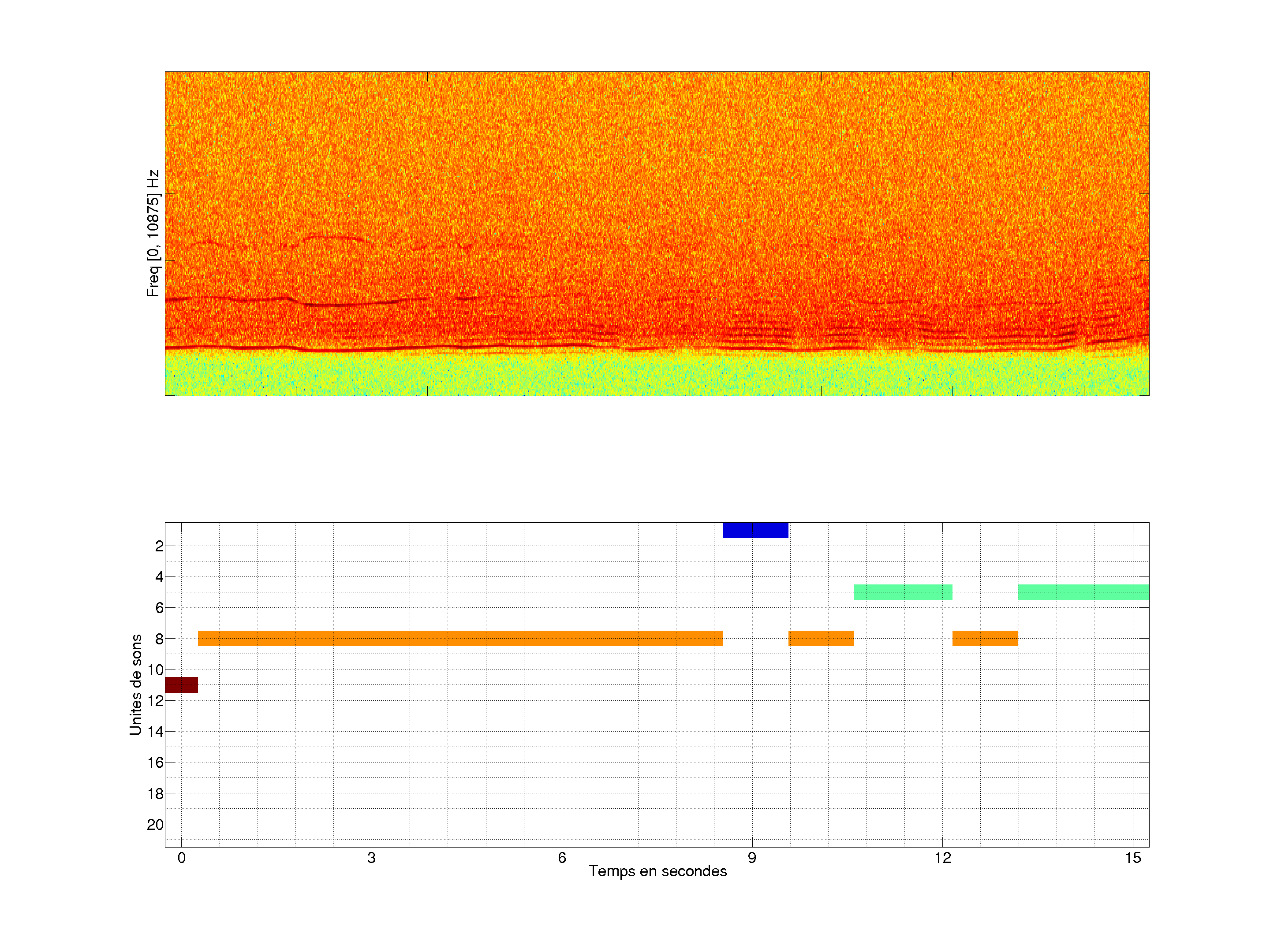Click the y-axis tick label 20
This screenshot has height=952, width=1270.
[x=155, y=825]
